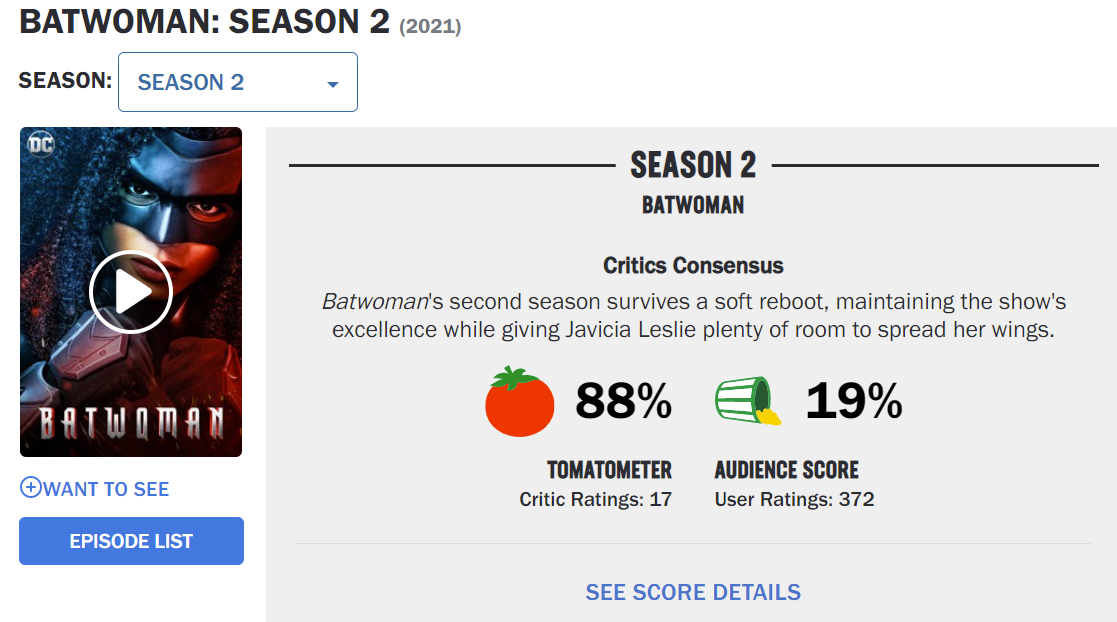Viewport: 1117px width, 622px height.
Task: Select the Tomatometer label
Action: pyautogui.click(x=609, y=470)
